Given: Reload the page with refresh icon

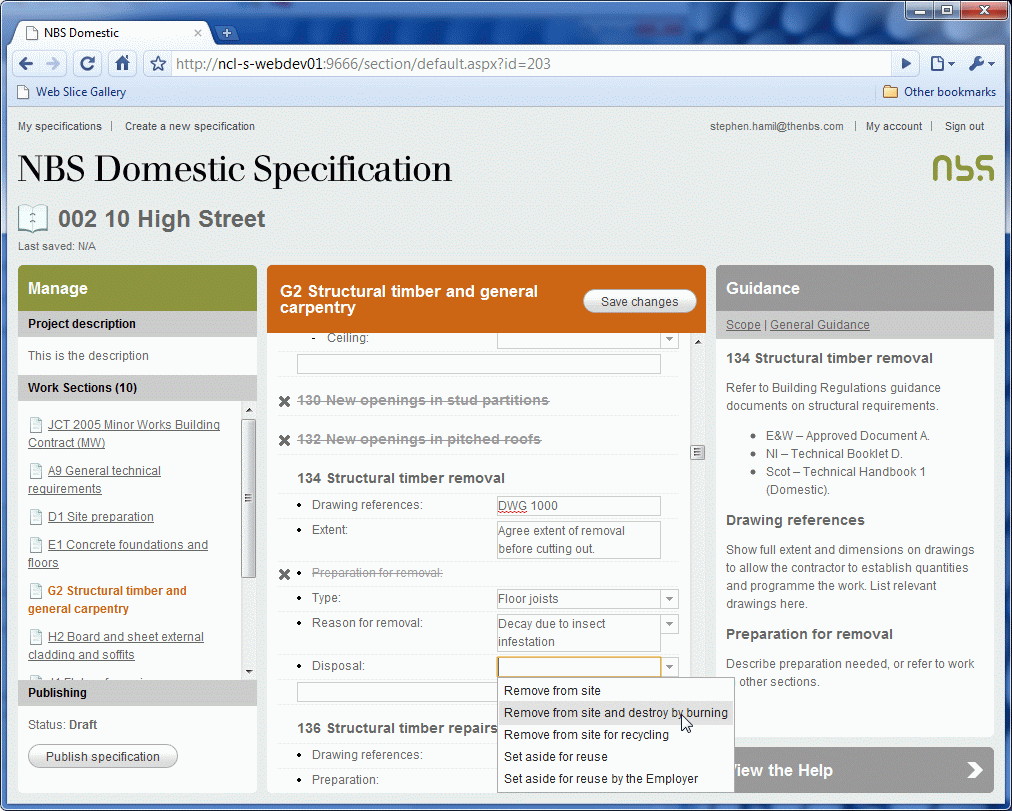Looking at the screenshot, I should (87, 63).
